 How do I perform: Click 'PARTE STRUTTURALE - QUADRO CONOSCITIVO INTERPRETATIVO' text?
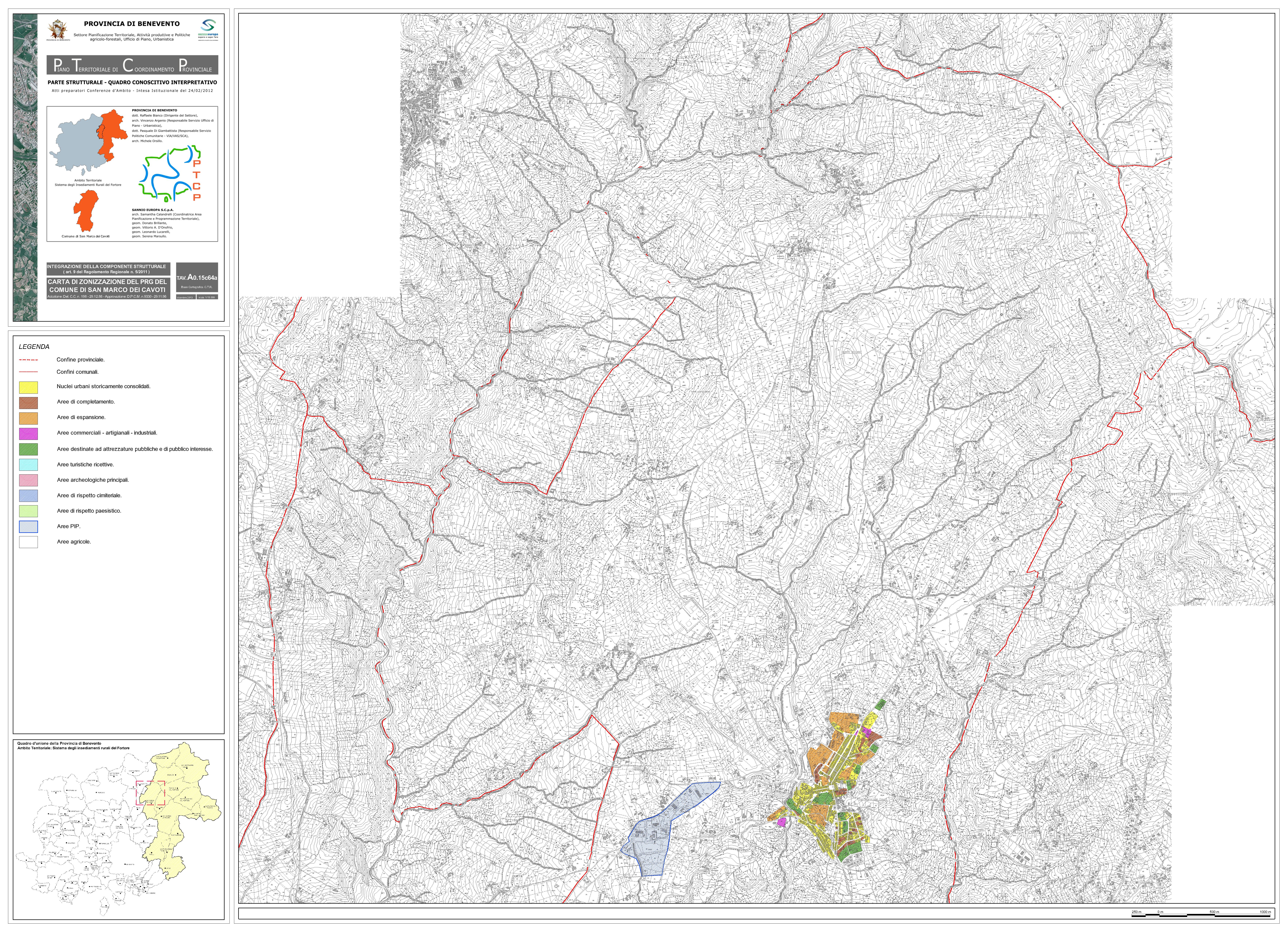pyautogui.click(x=132, y=83)
